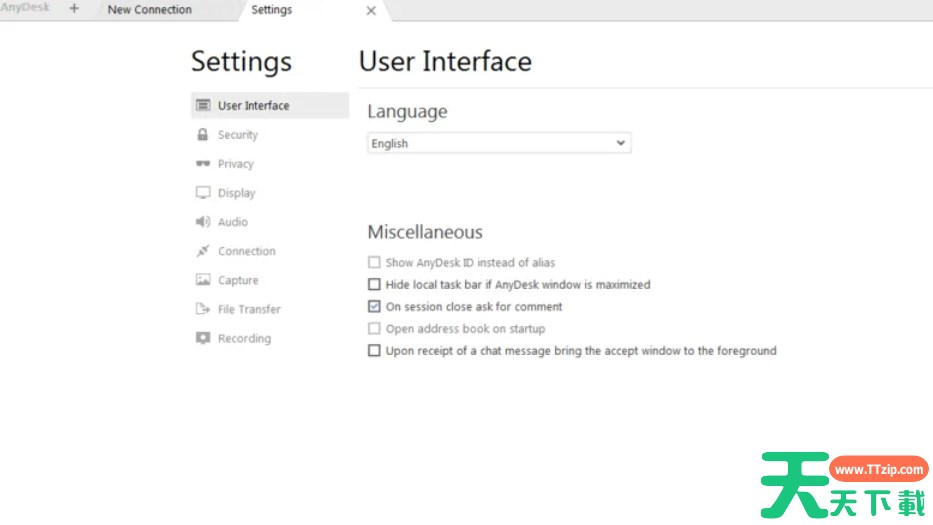The image size is (933, 525).
Task: Click the User Interface list icon in sidebar
Action: (203, 105)
